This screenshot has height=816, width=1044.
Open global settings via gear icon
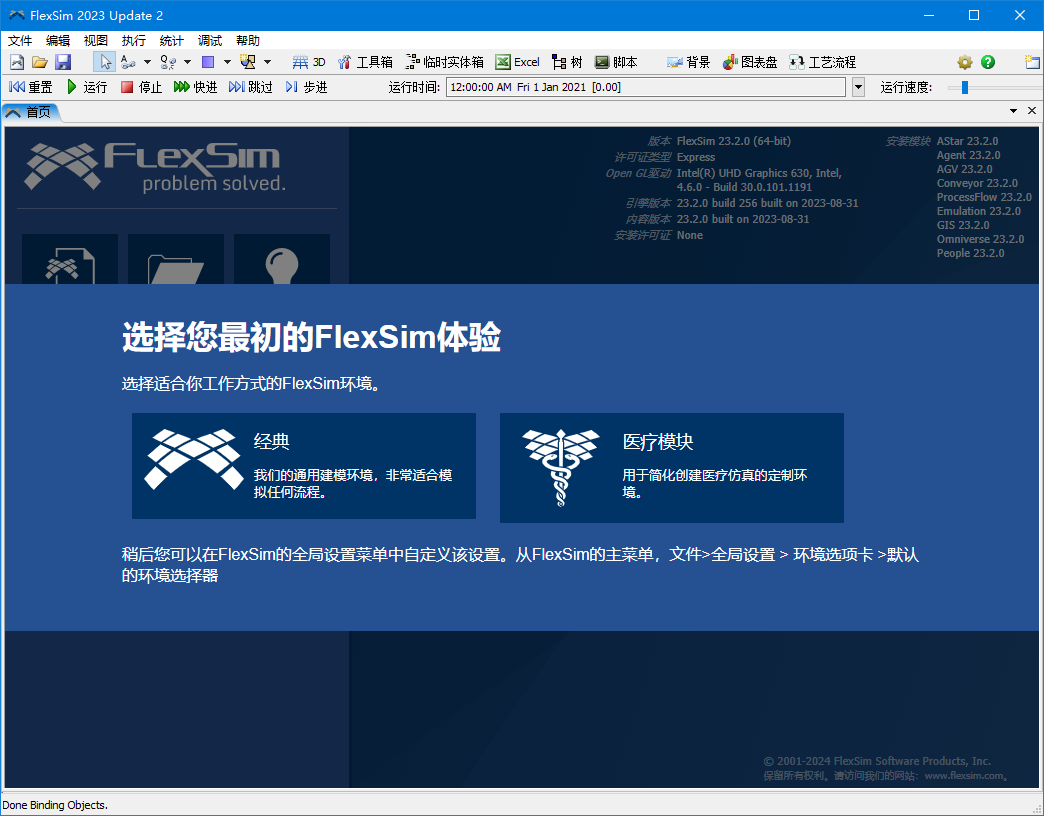[x=965, y=63]
